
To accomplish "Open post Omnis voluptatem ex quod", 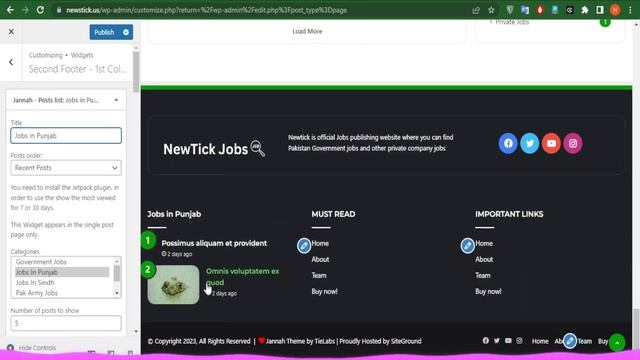I will click(x=242, y=276).
